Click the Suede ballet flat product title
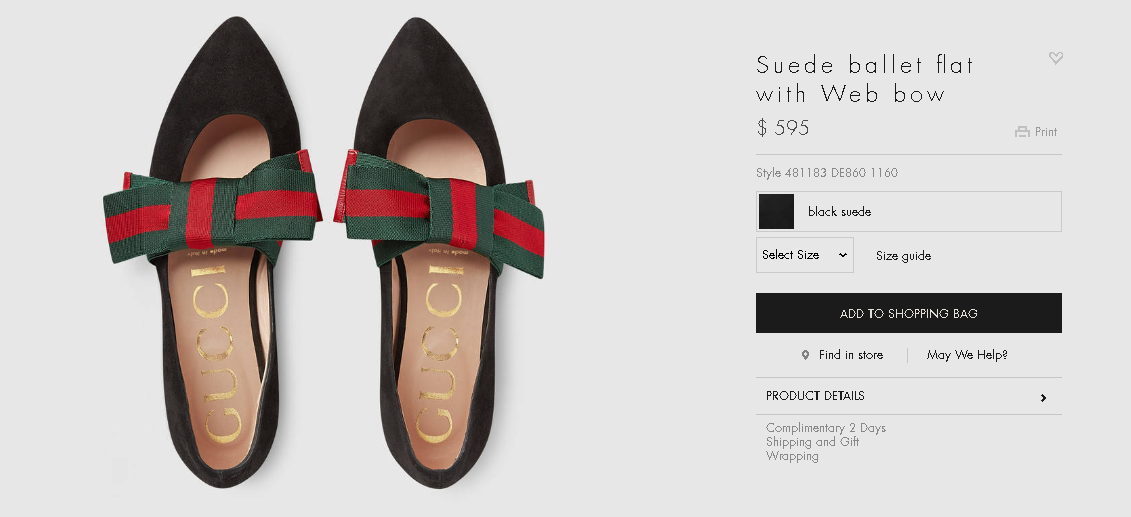 point(865,79)
